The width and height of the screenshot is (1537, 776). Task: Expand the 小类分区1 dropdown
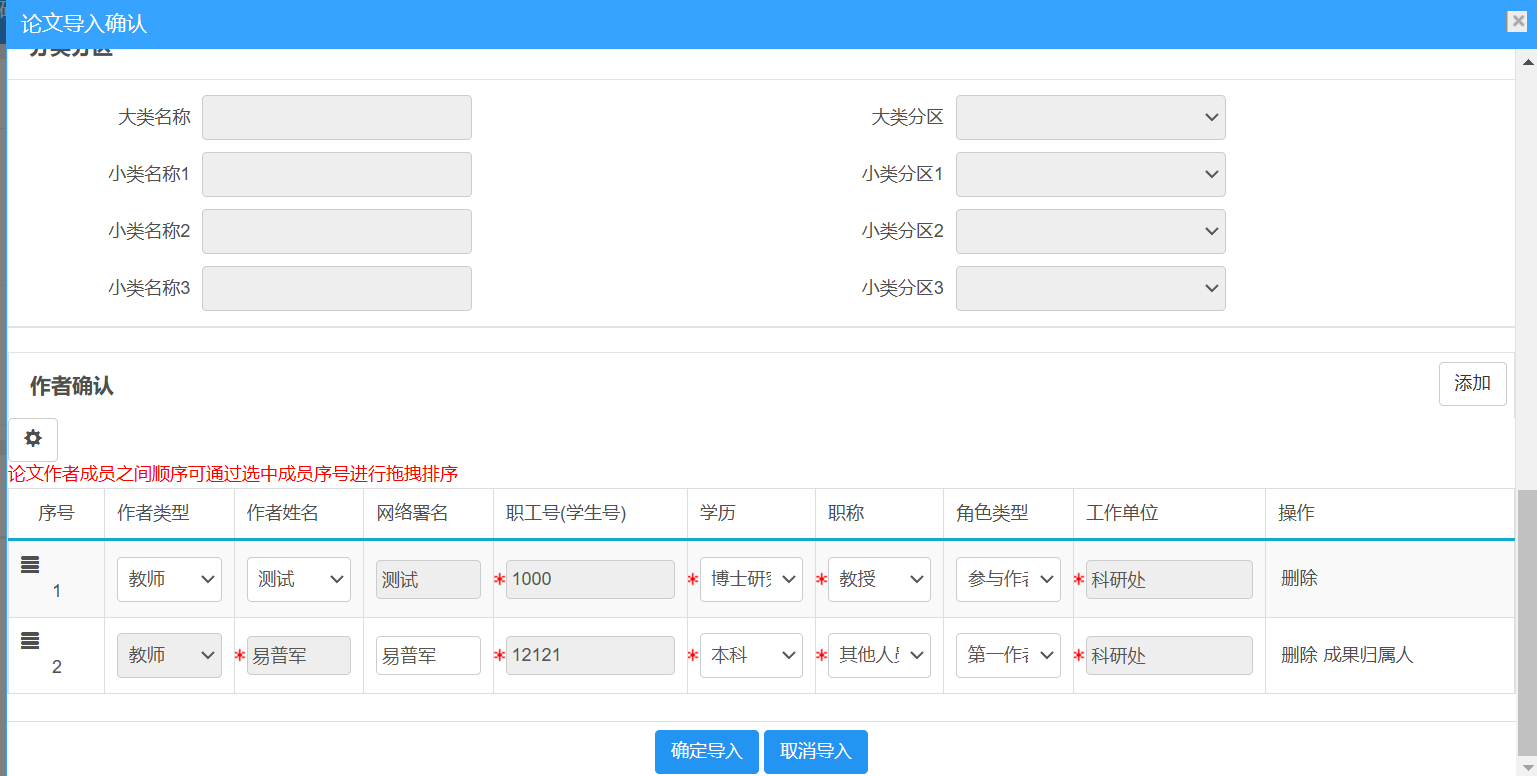coord(1090,175)
